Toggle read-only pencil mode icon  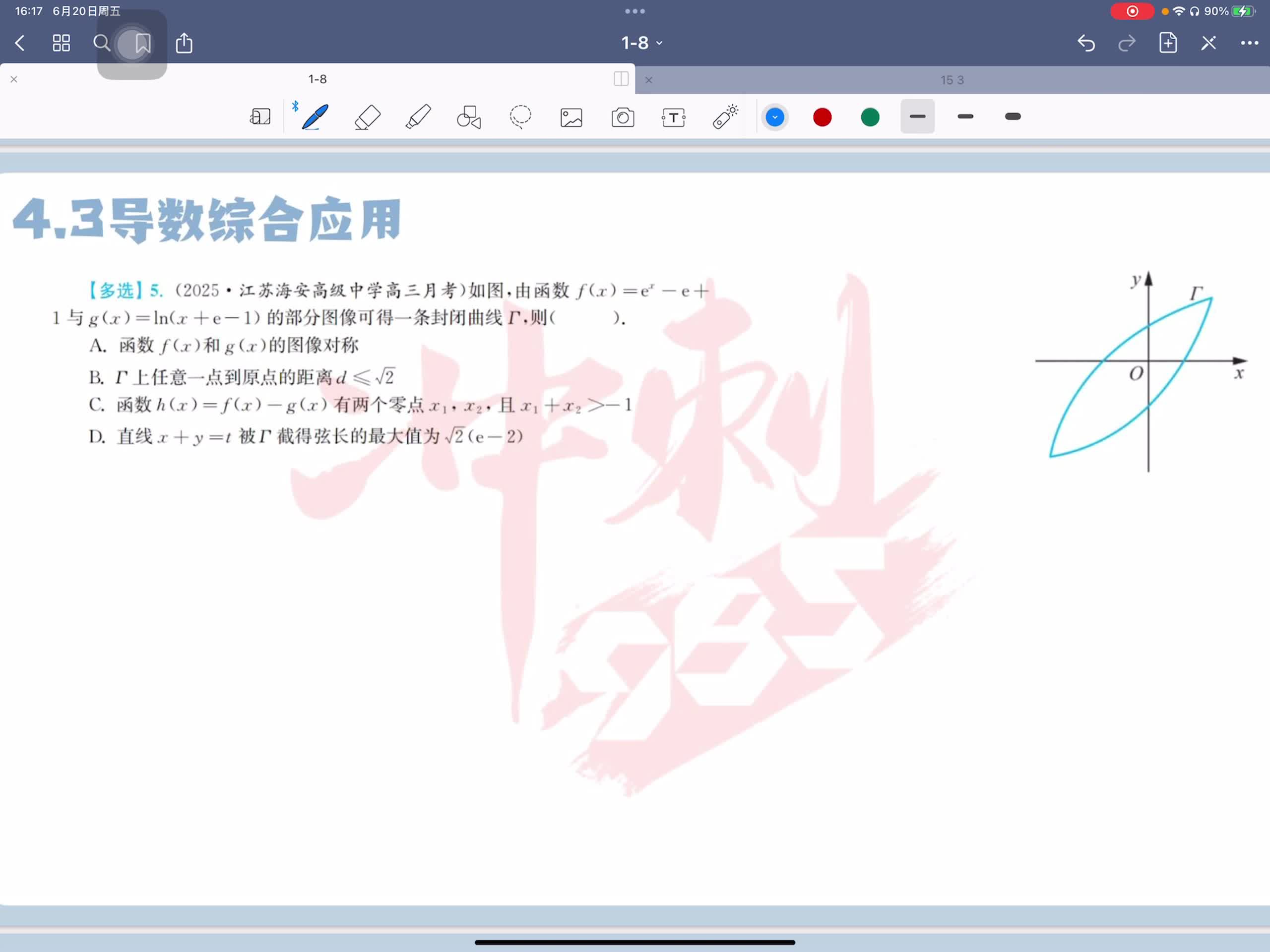(x=1208, y=43)
